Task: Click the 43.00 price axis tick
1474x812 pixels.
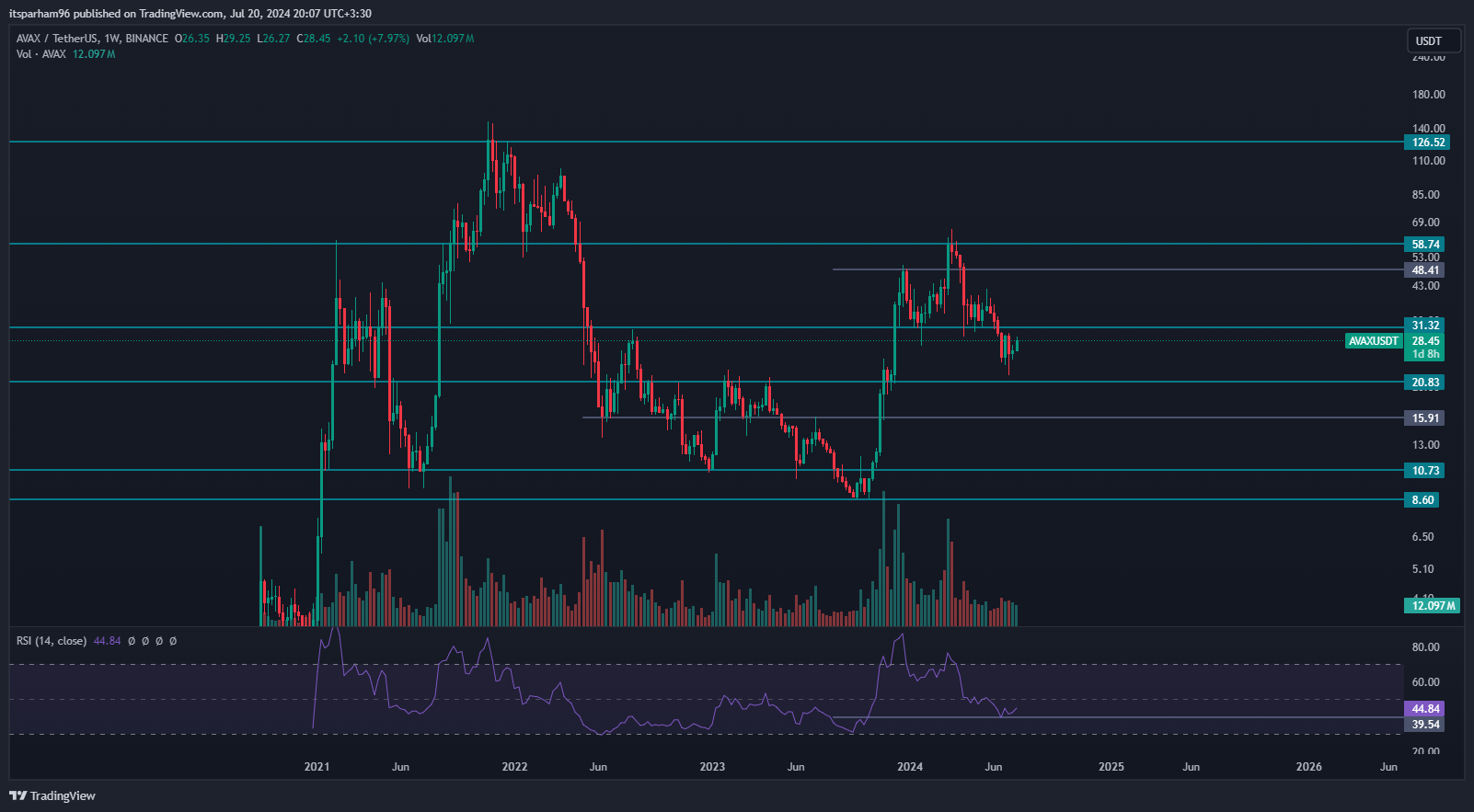Action: tap(1425, 286)
